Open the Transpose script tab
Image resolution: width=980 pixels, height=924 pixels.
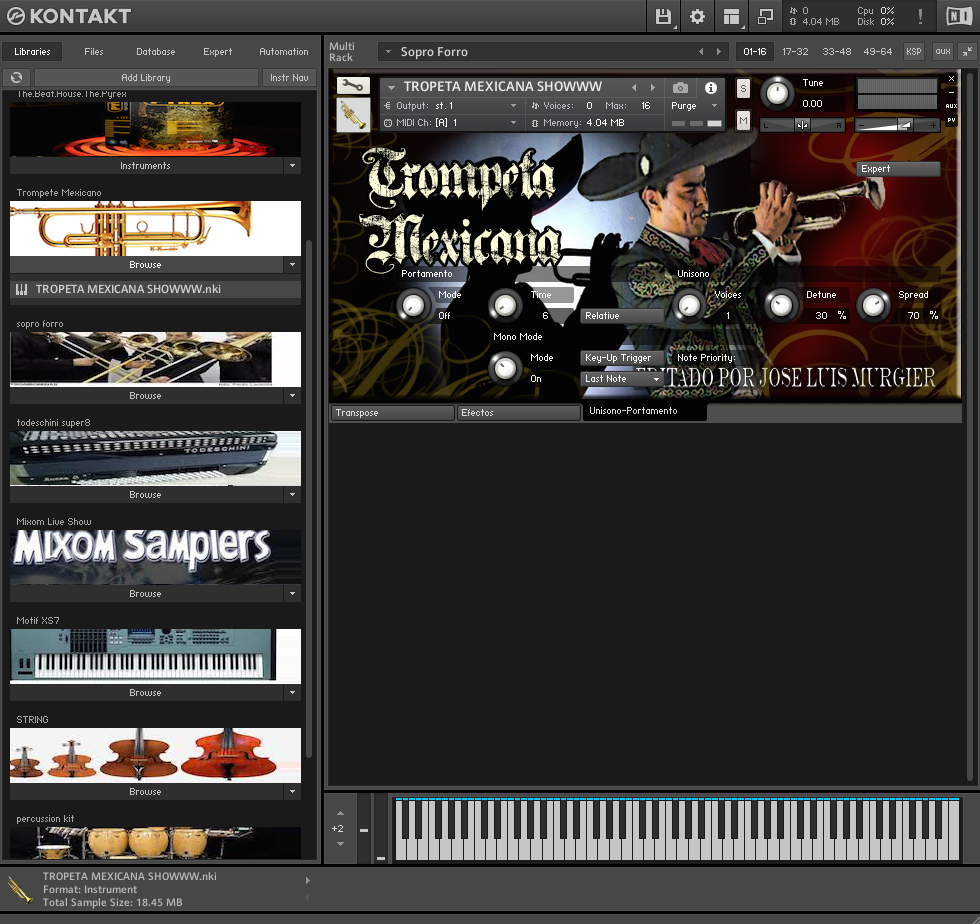tap(392, 413)
